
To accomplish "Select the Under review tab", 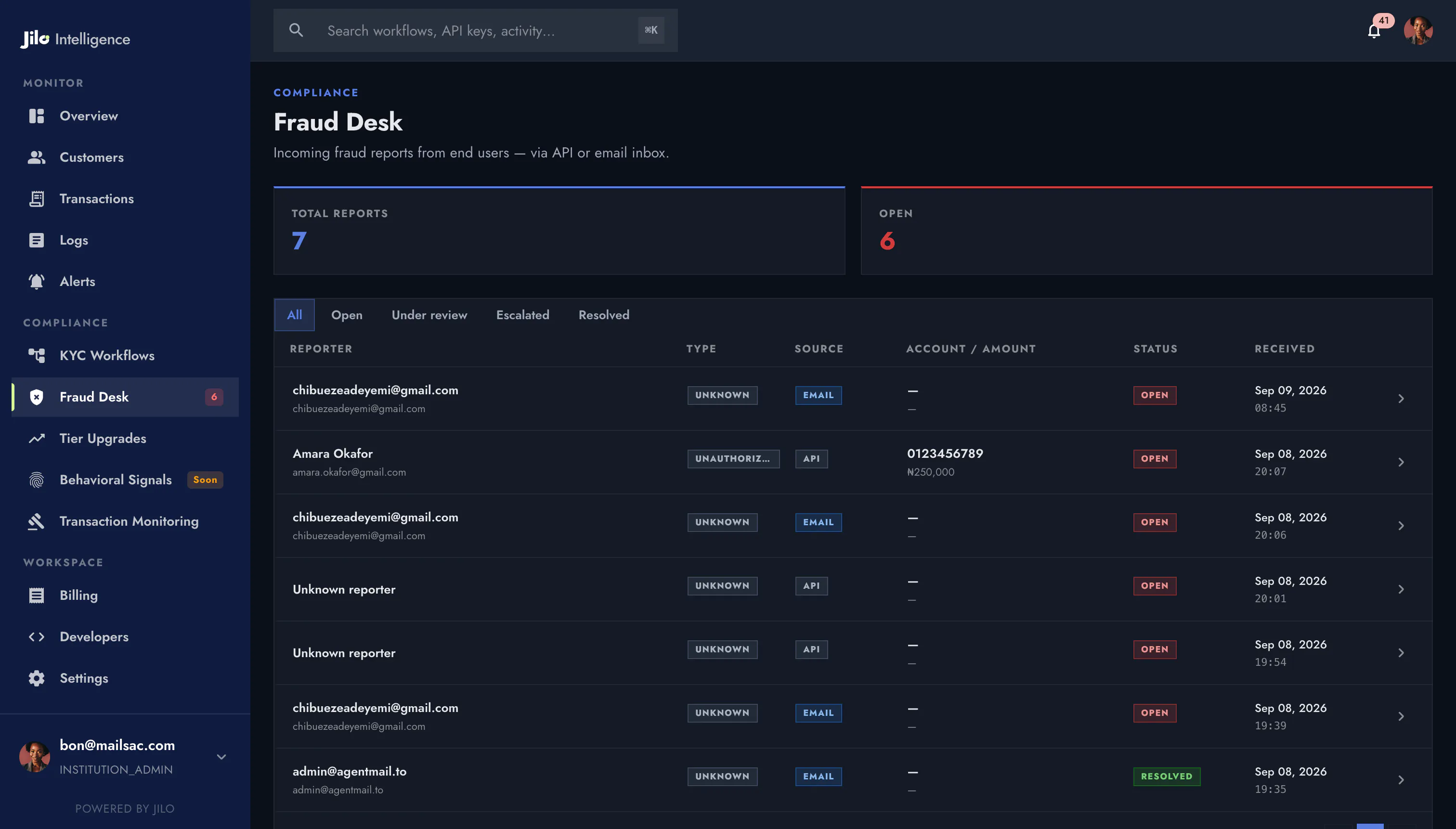I will pos(429,315).
